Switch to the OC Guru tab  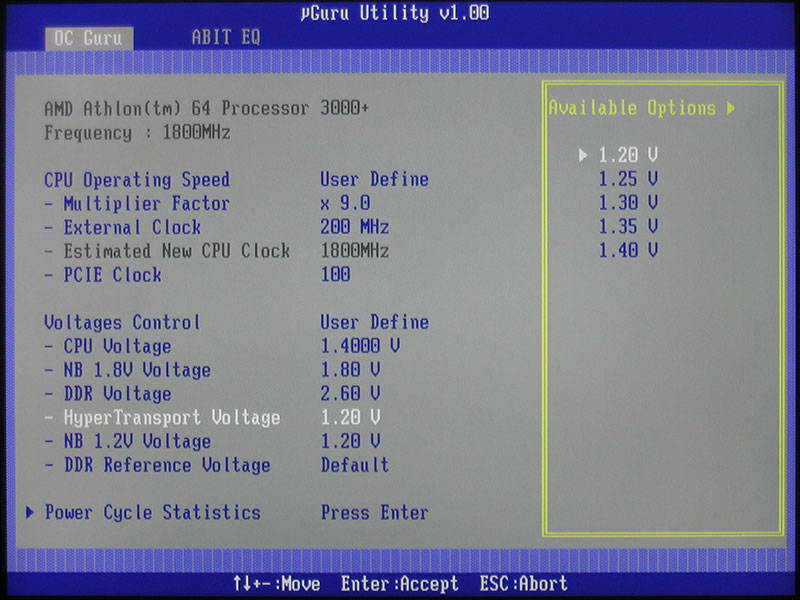point(89,38)
